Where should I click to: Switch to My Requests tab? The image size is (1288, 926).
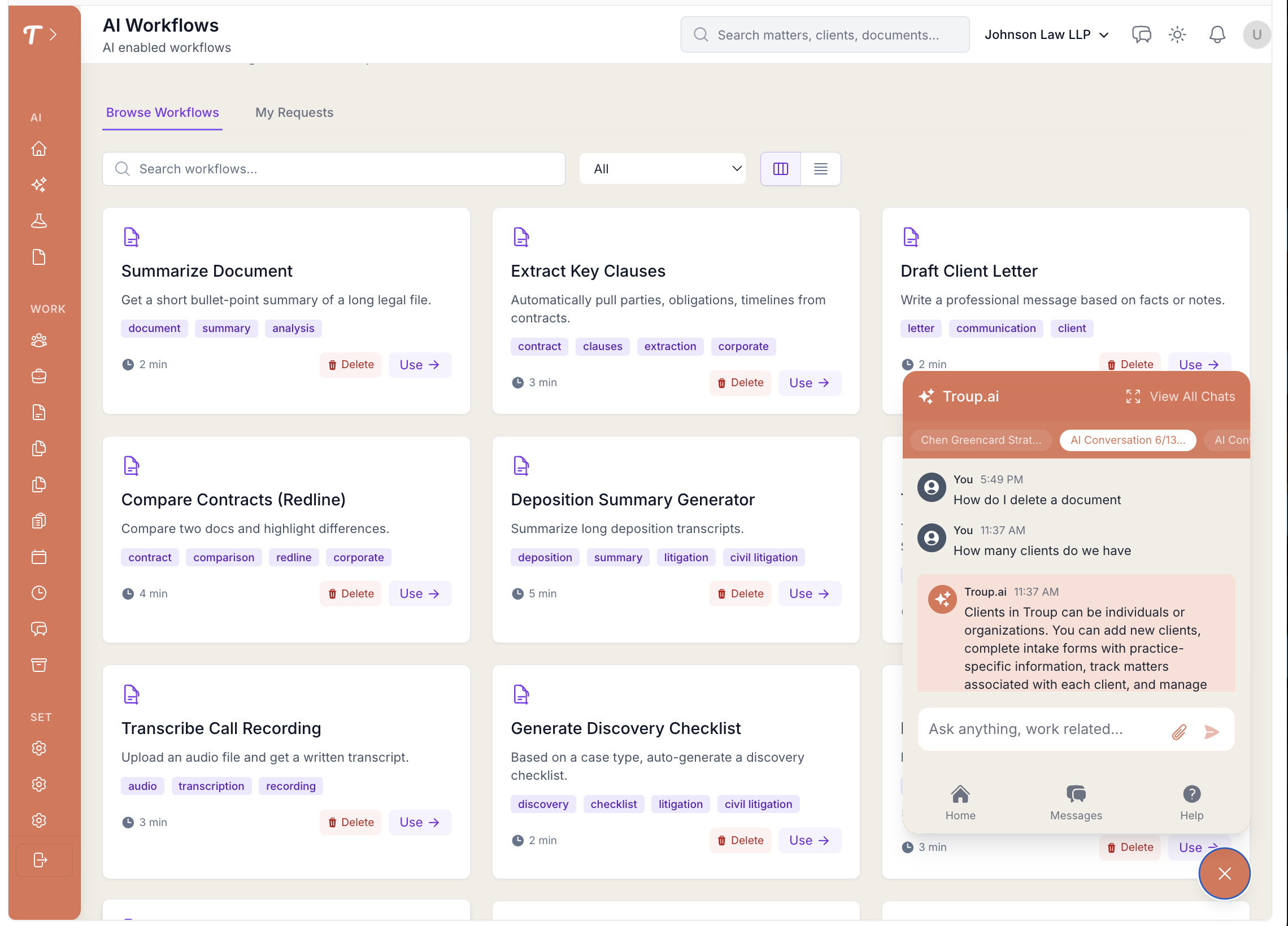pyautogui.click(x=294, y=112)
